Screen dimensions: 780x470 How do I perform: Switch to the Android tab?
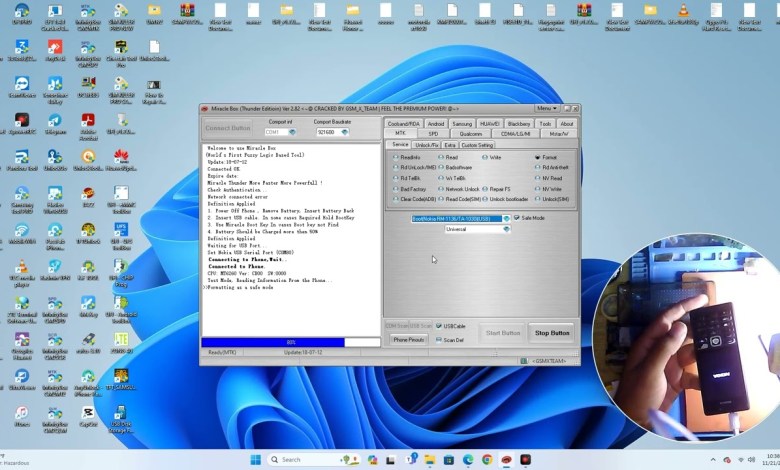(436, 124)
